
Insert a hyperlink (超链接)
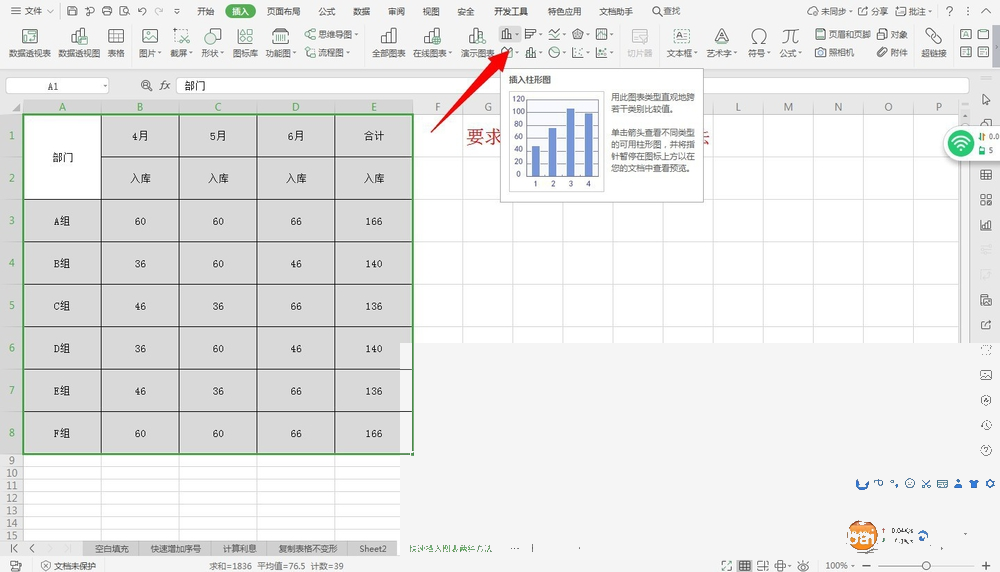[x=934, y=42]
